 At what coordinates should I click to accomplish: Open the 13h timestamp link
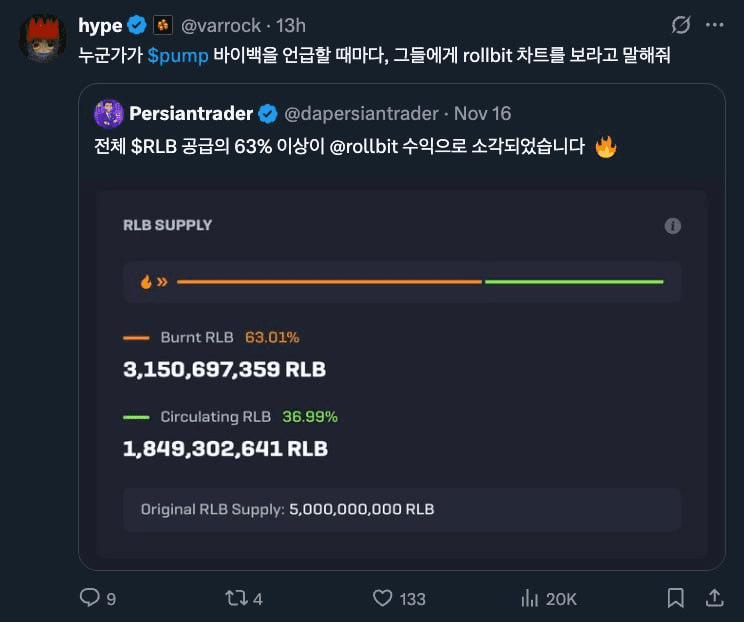[291, 26]
